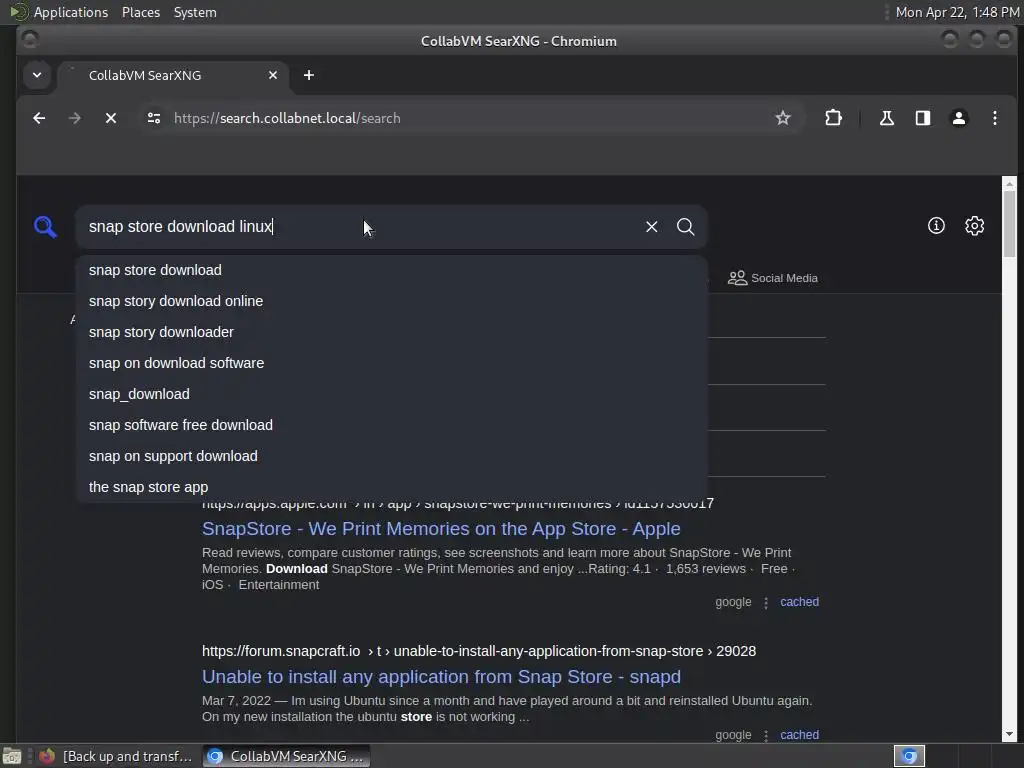The width and height of the screenshot is (1024, 768).
Task: Click the address bar URL
Action: point(287,118)
